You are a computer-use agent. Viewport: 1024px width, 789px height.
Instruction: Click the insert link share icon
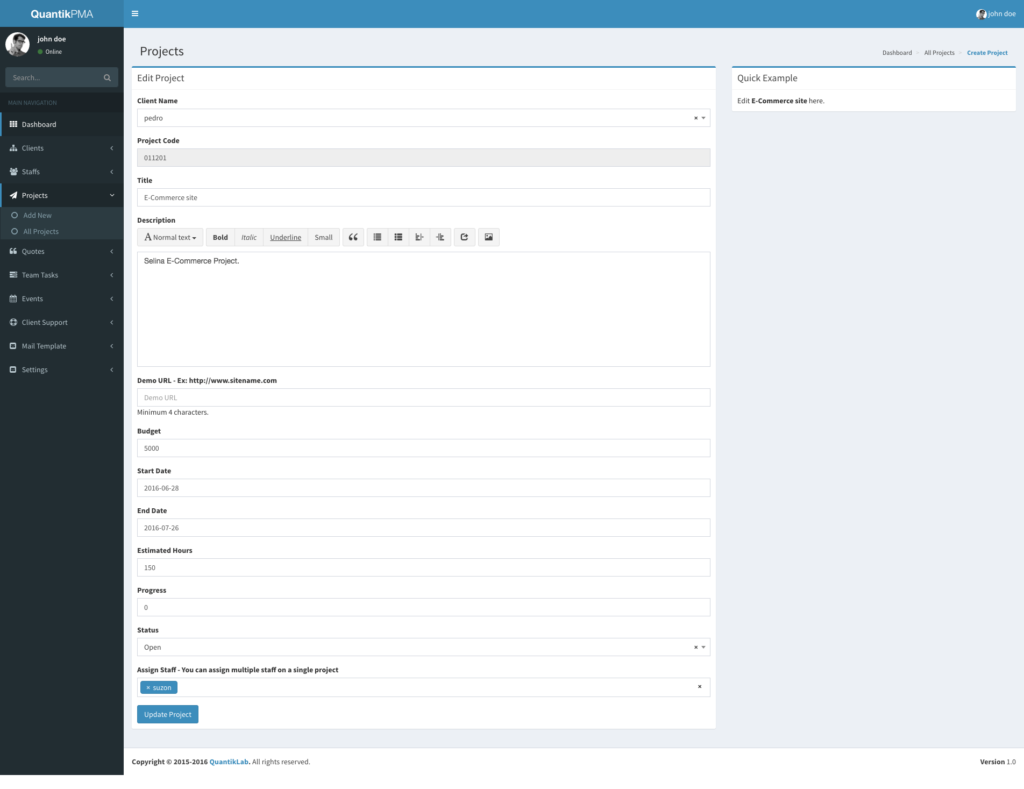[464, 237]
